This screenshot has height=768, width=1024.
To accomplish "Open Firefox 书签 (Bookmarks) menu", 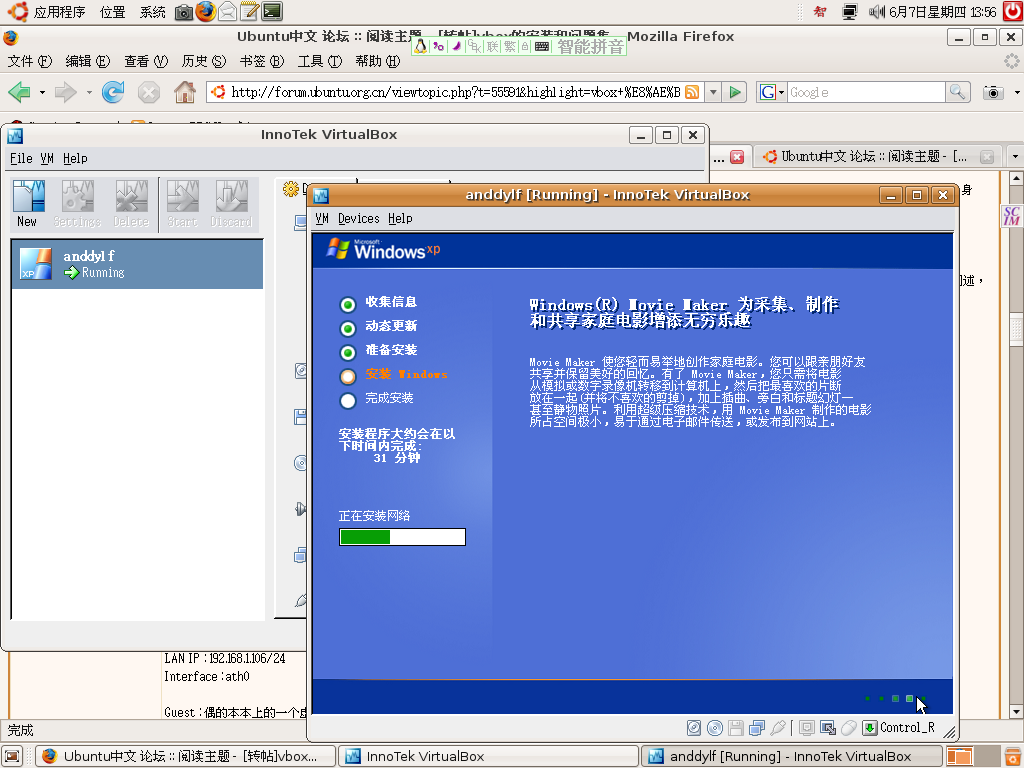I will pyautogui.click(x=261, y=61).
